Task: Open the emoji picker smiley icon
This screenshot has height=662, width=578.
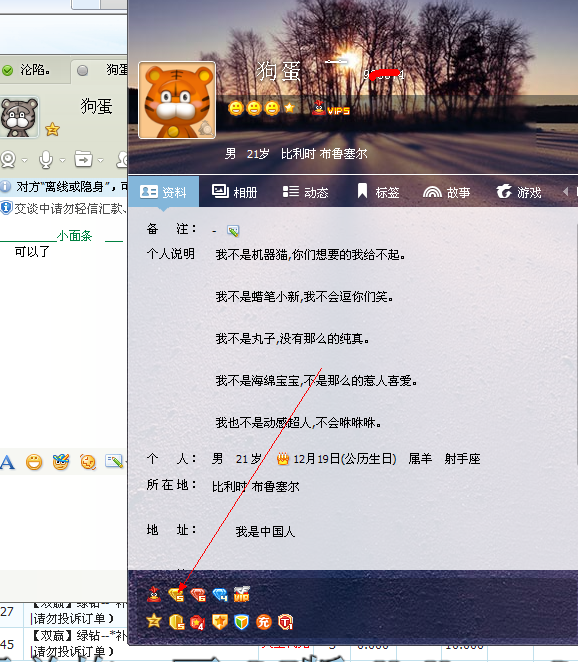Action: coord(34,462)
